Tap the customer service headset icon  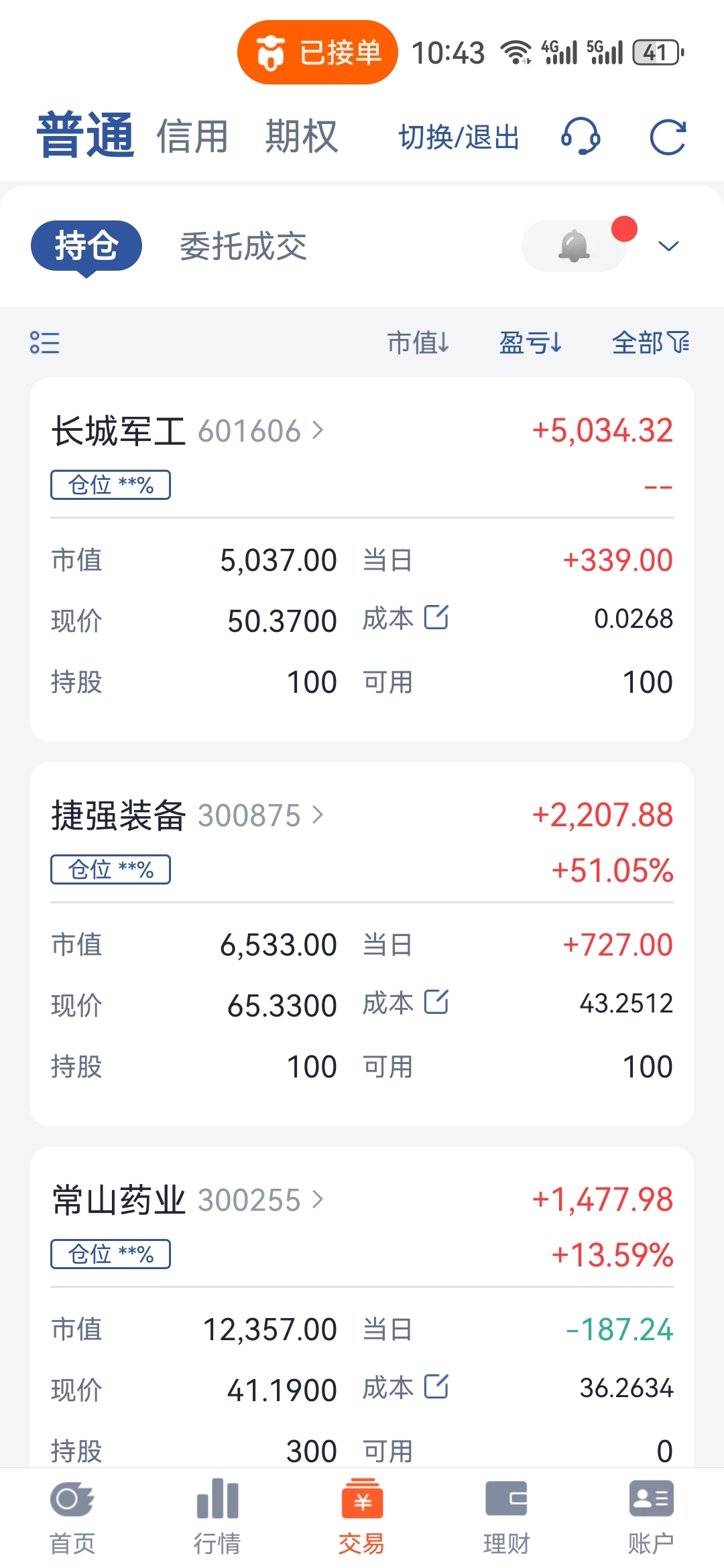[x=581, y=137]
